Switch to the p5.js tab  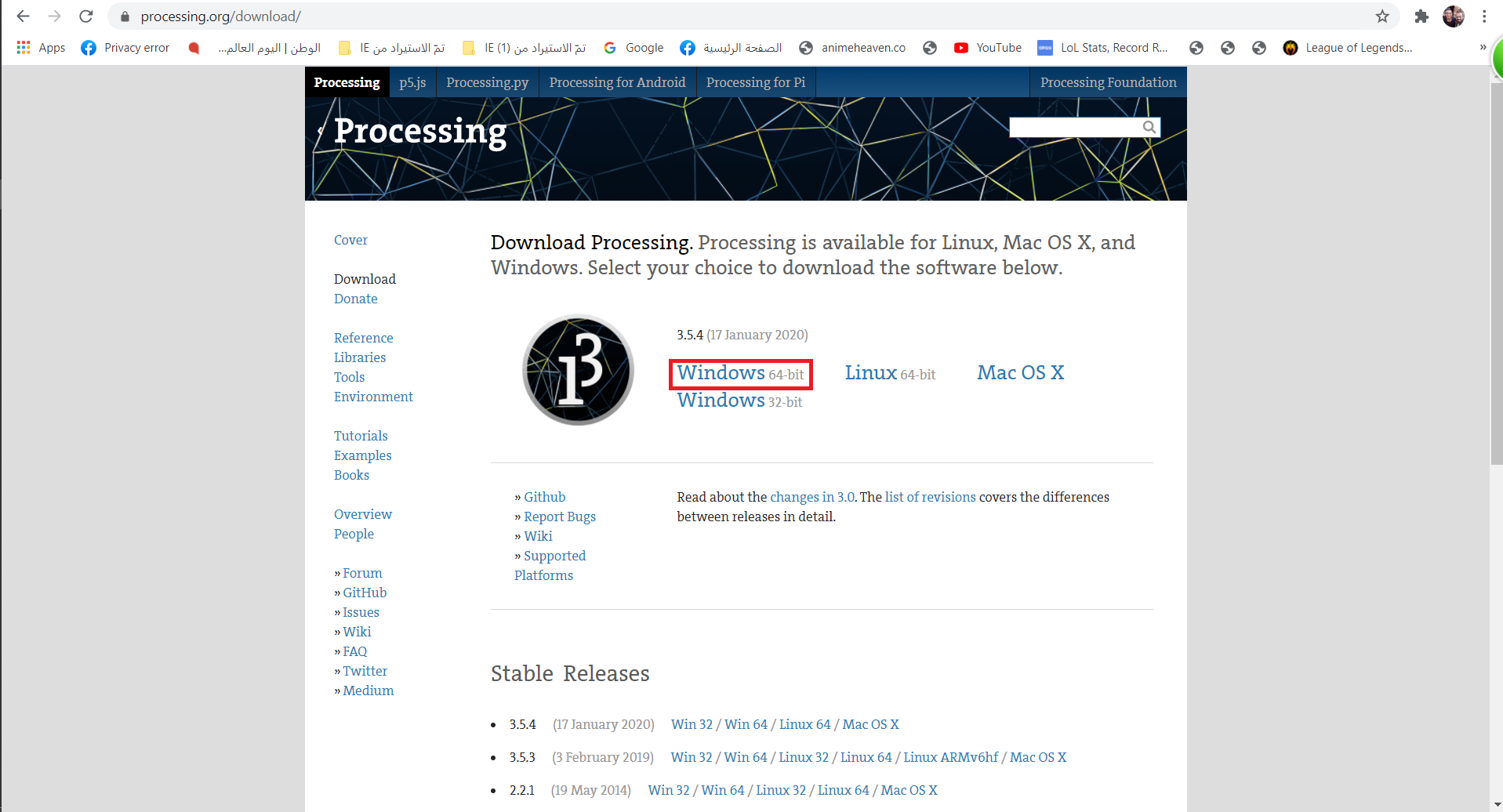[412, 82]
